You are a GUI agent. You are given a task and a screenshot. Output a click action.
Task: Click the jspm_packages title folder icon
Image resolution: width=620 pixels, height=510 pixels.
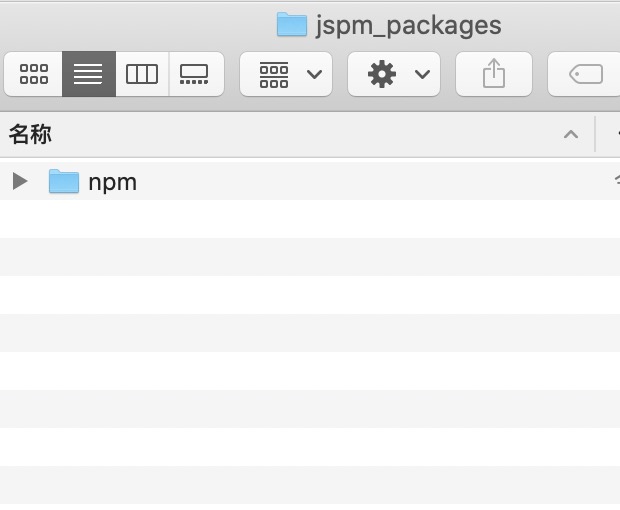point(291,24)
